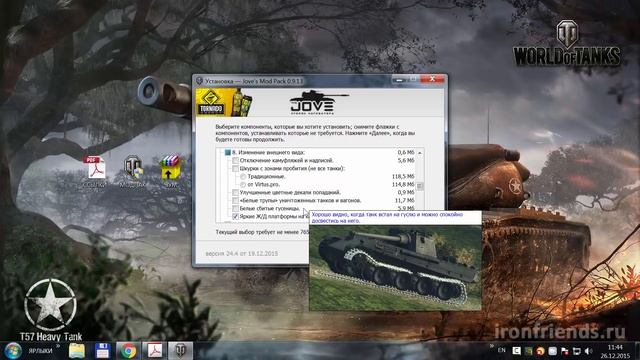Click the light blue square tray icon

552,351
